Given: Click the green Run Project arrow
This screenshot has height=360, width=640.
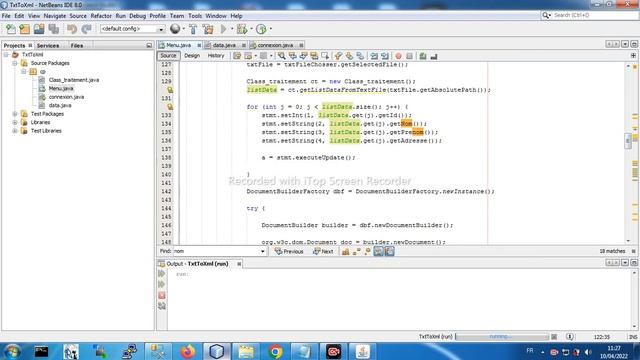Looking at the screenshot, I should tap(224, 29).
